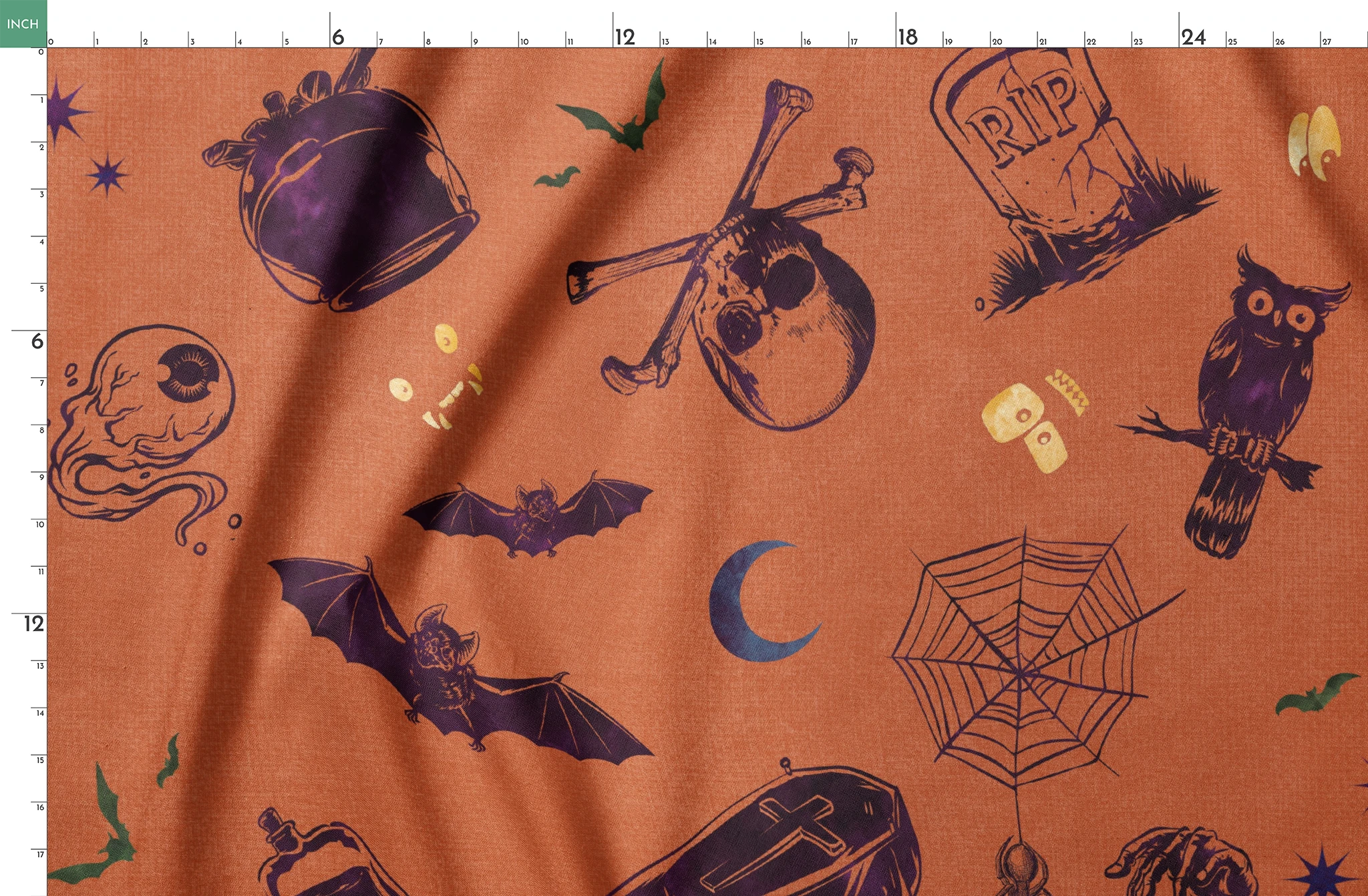Click the "RIP" lettering on the tombstone
This screenshot has width=1368, height=896.
1022,117
